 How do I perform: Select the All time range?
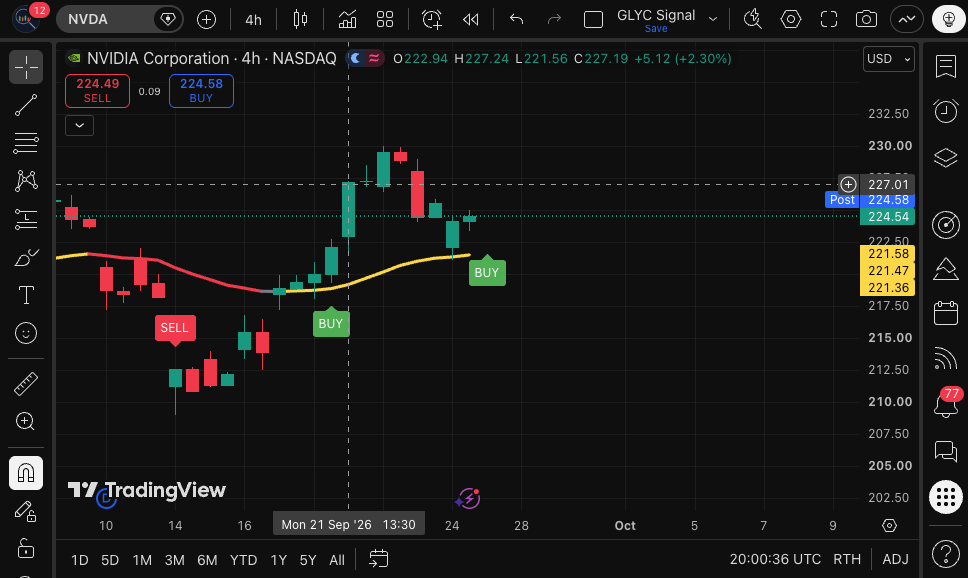pos(337,560)
